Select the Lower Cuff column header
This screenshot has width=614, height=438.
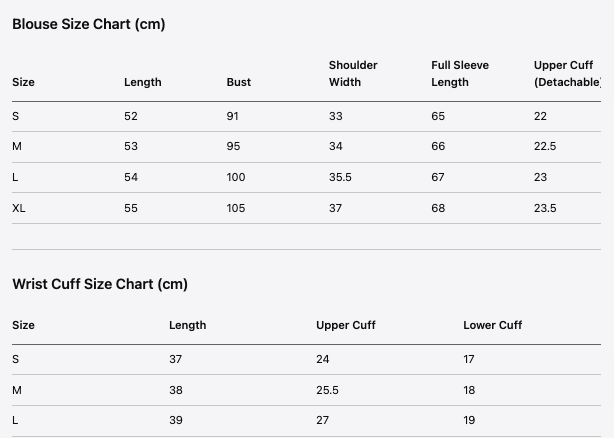(492, 325)
